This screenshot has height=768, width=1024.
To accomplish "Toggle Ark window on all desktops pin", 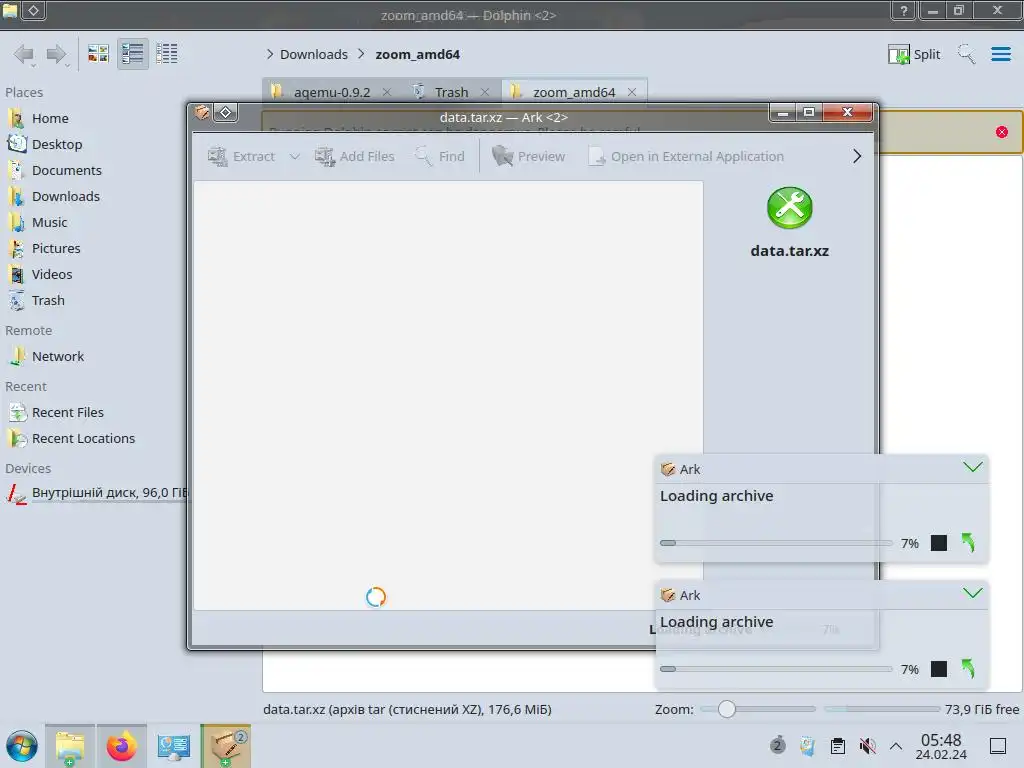I will (x=225, y=112).
